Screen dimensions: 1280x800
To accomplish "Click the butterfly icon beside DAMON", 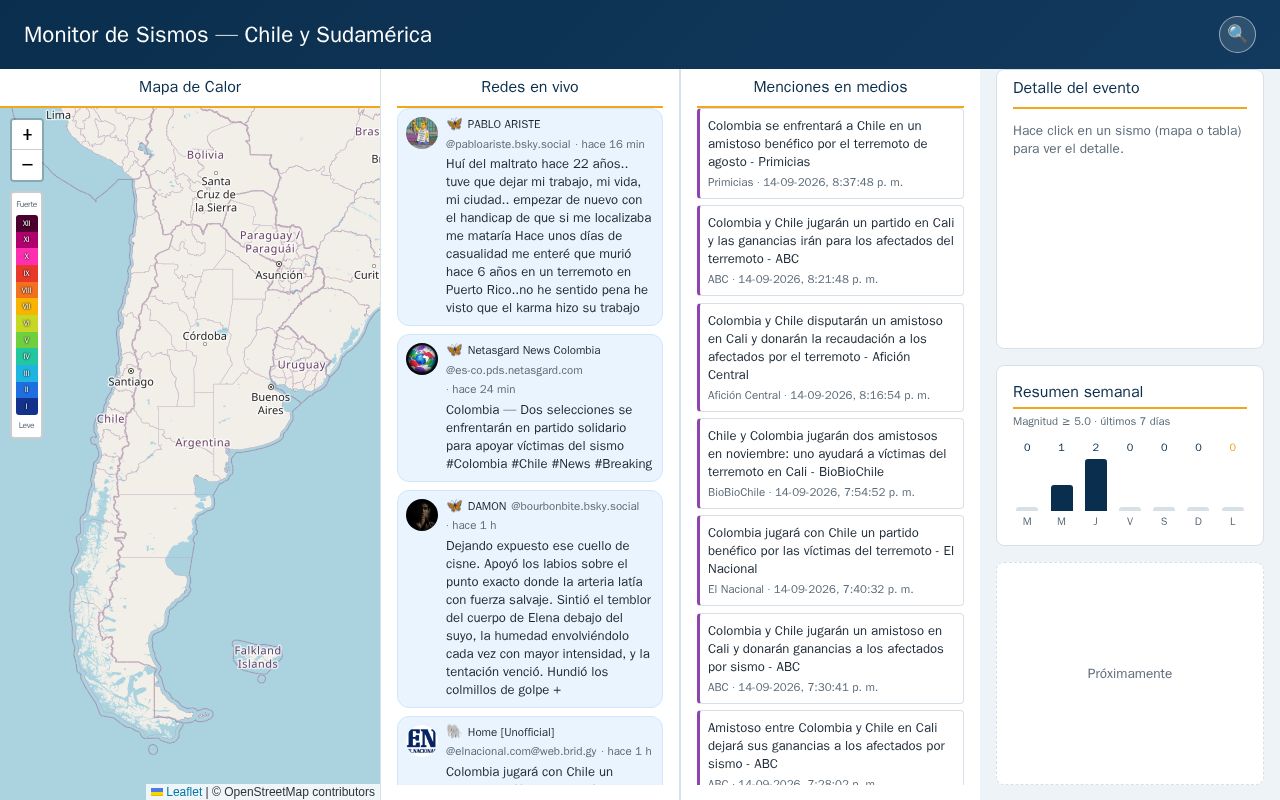I will pos(454,506).
